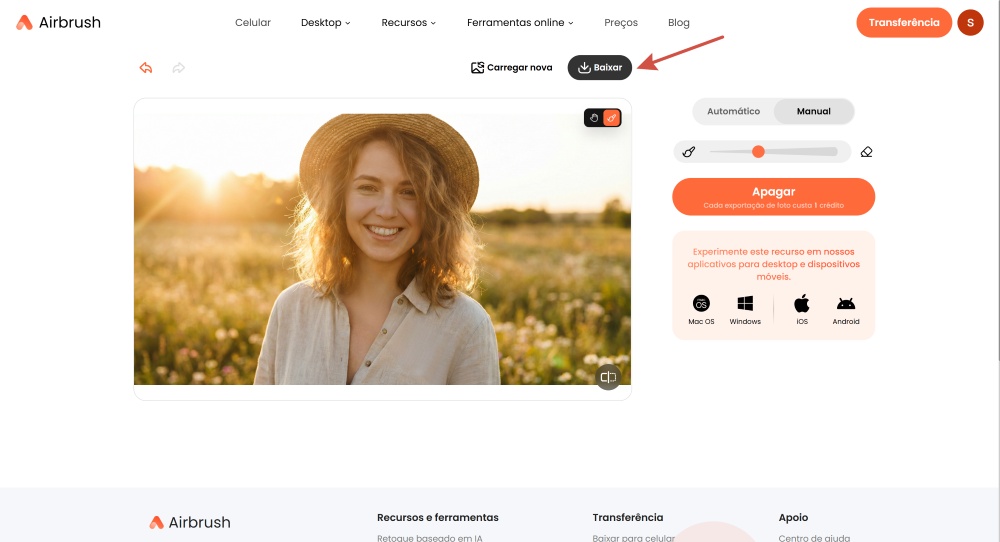Select the orange brush tool on image
Screen dimensions: 1000x542
612,118
